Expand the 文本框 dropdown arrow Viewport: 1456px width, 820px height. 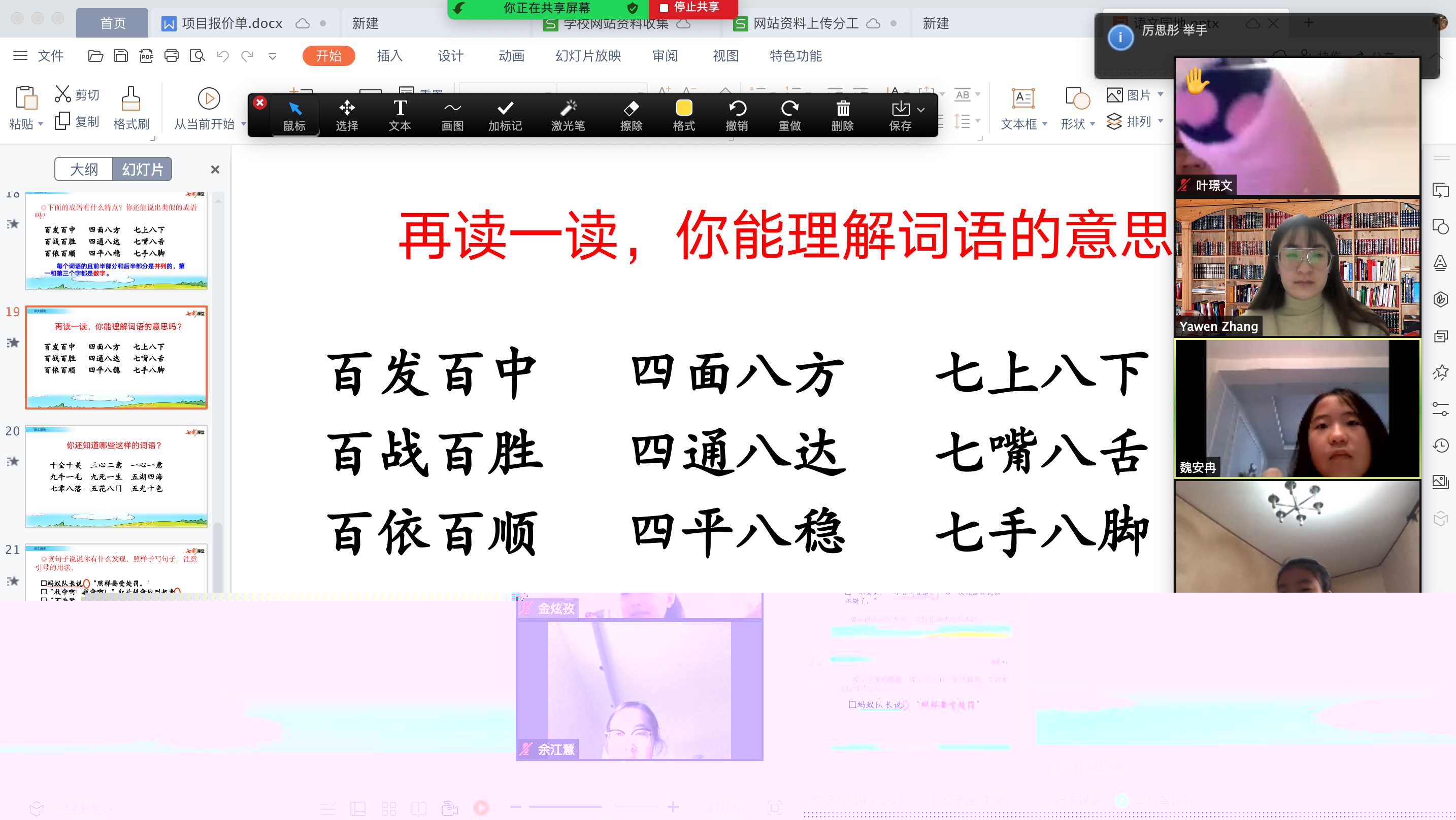coord(1044,124)
